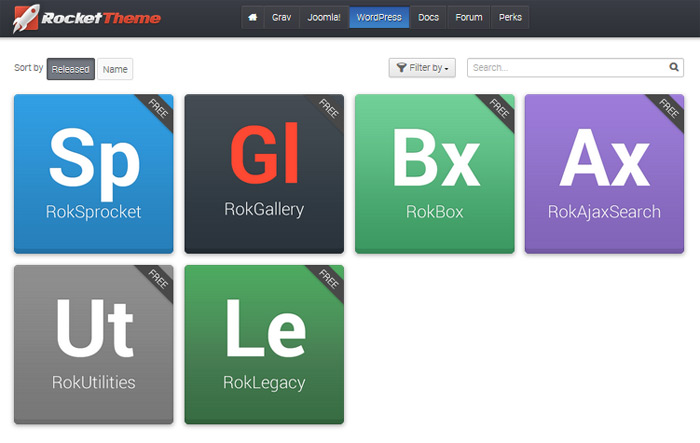Go to the home icon in navigation
Image resolution: width=700 pixels, height=443 pixels.
[x=253, y=17]
